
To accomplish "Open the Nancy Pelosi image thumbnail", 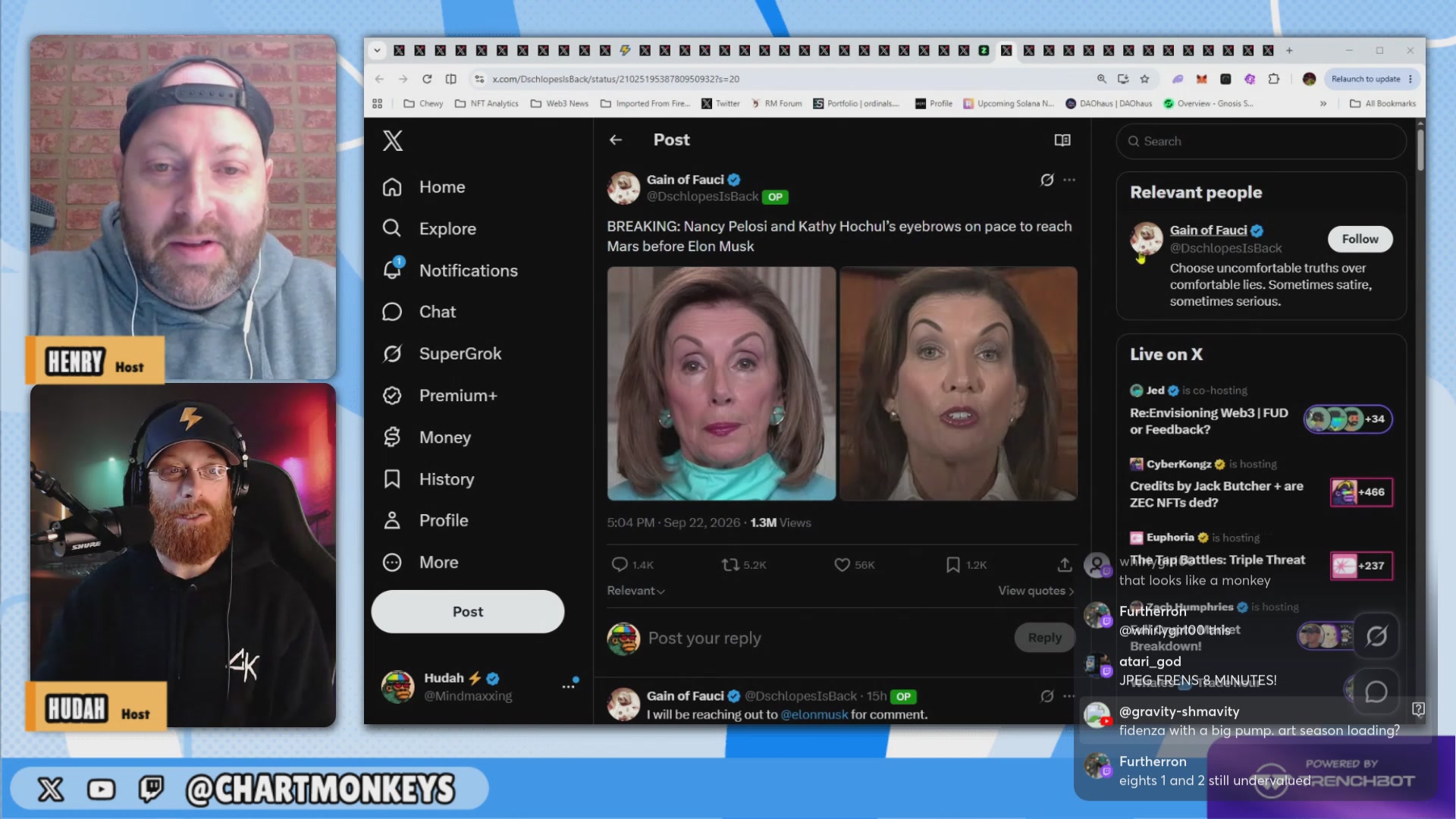I will (x=721, y=383).
